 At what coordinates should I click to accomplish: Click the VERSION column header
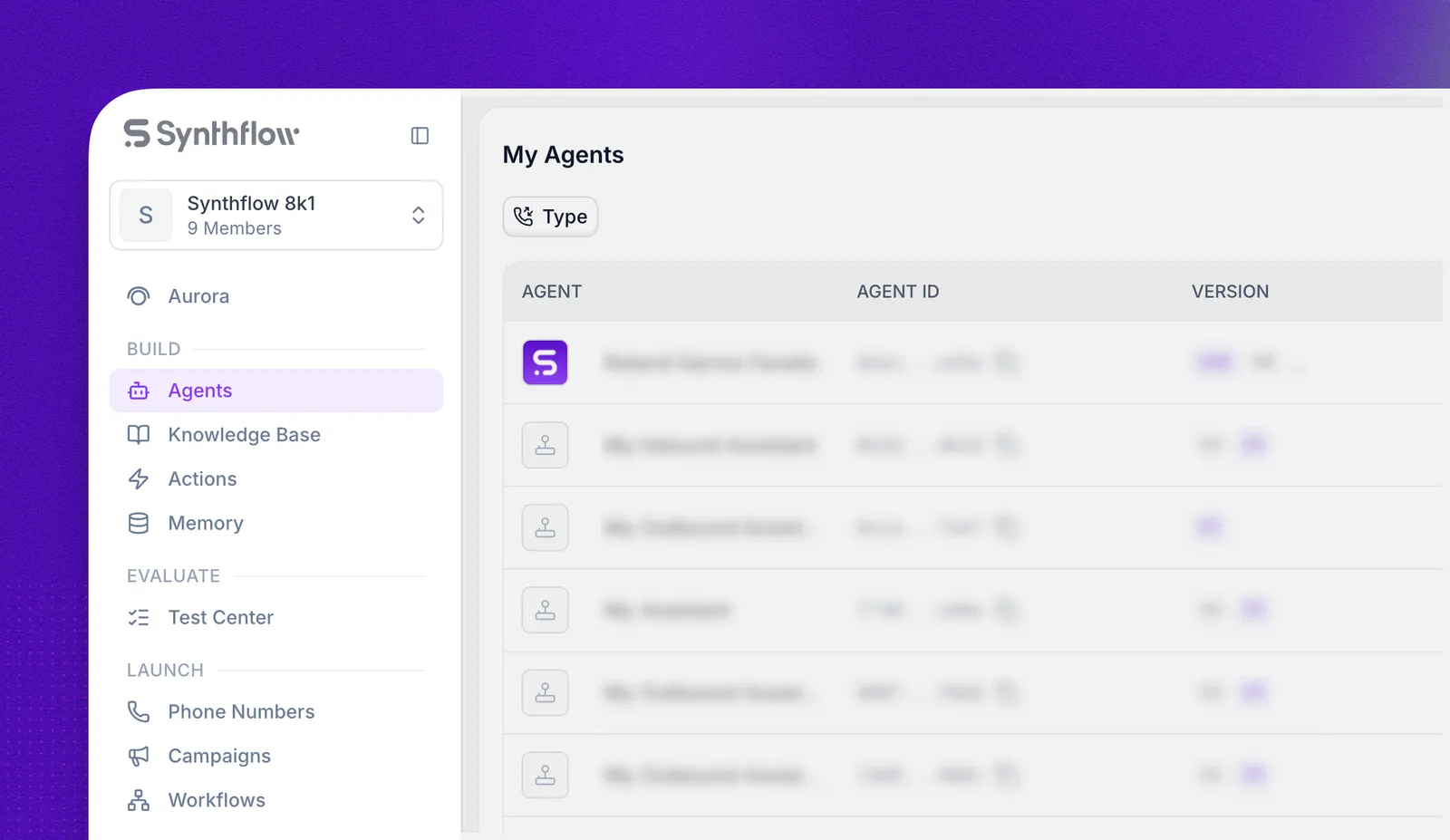point(1230,292)
